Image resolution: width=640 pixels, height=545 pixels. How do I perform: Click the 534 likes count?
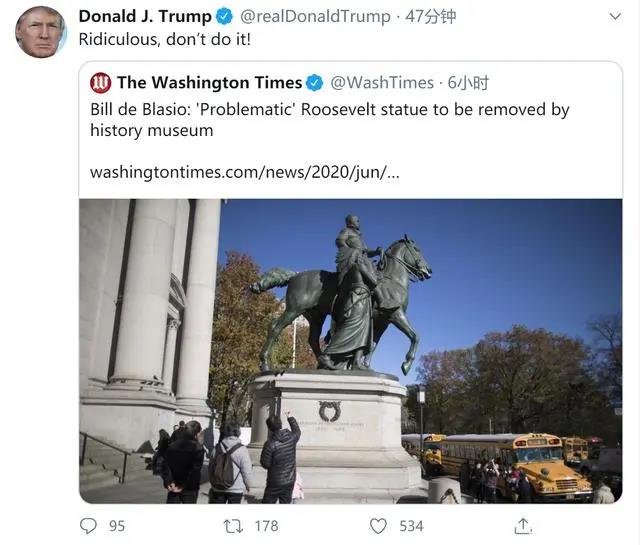click(411, 526)
